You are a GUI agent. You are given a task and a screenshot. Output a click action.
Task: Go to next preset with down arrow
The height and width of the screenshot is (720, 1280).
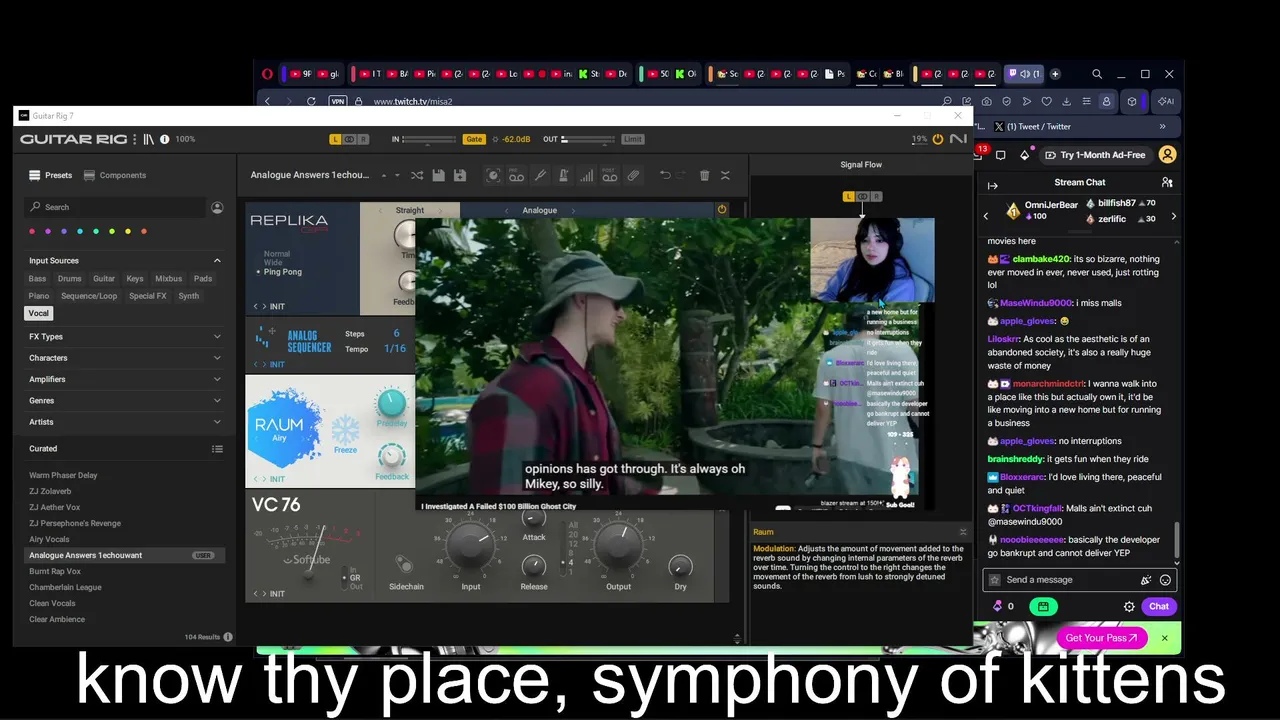point(397,175)
